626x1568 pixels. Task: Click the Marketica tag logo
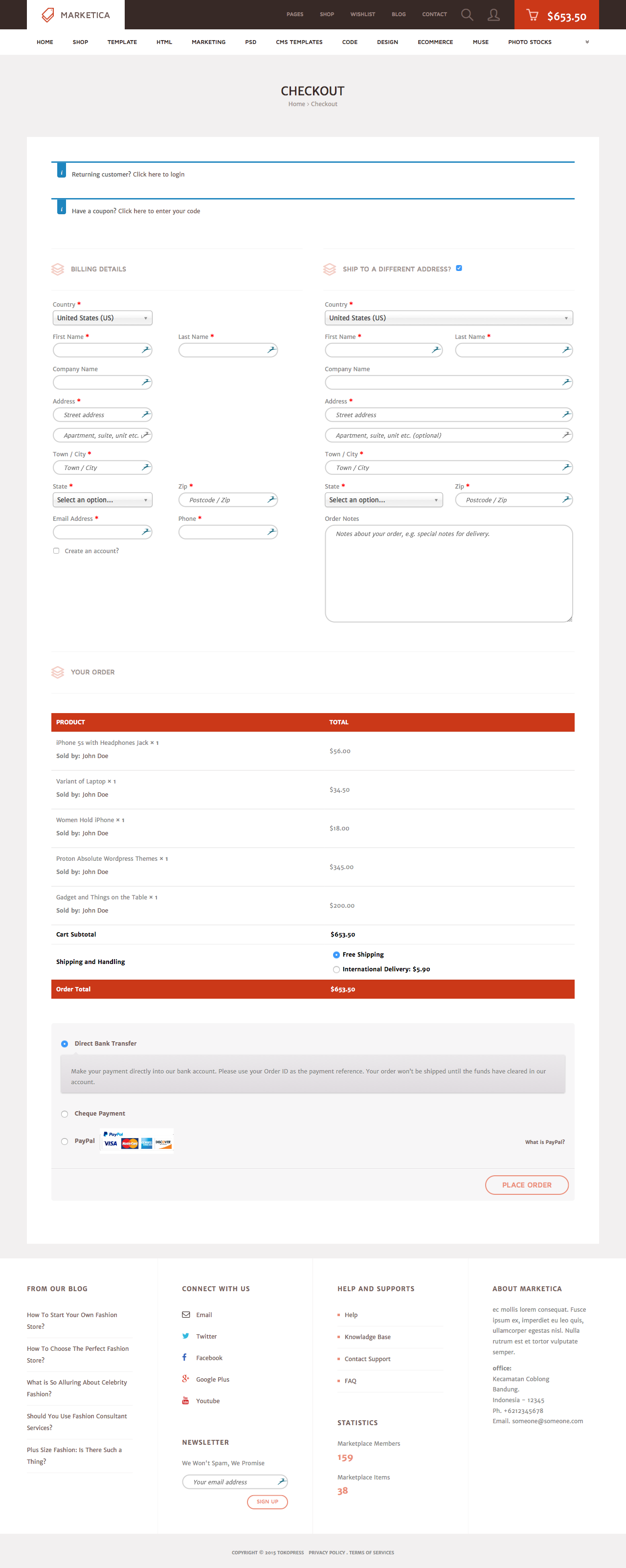(x=47, y=15)
